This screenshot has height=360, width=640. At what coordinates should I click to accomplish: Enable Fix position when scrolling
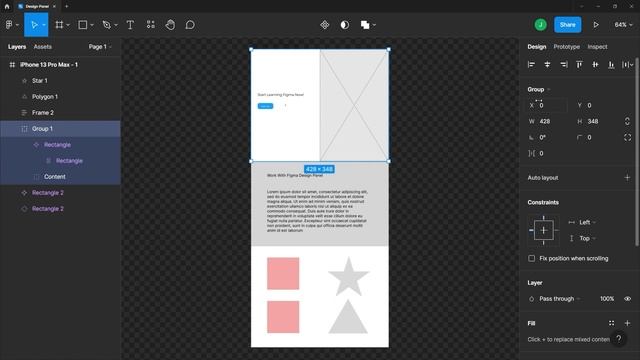531,258
